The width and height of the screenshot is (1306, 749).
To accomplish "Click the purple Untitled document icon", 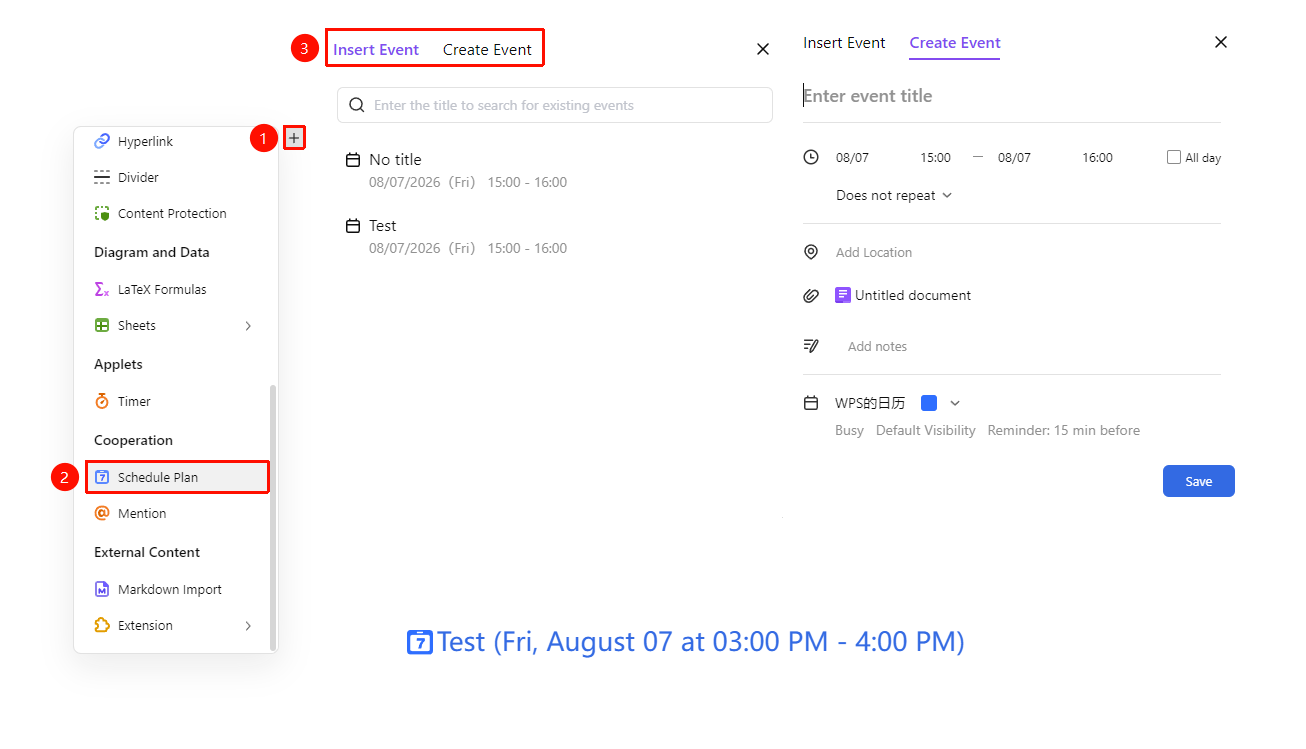I will (843, 295).
